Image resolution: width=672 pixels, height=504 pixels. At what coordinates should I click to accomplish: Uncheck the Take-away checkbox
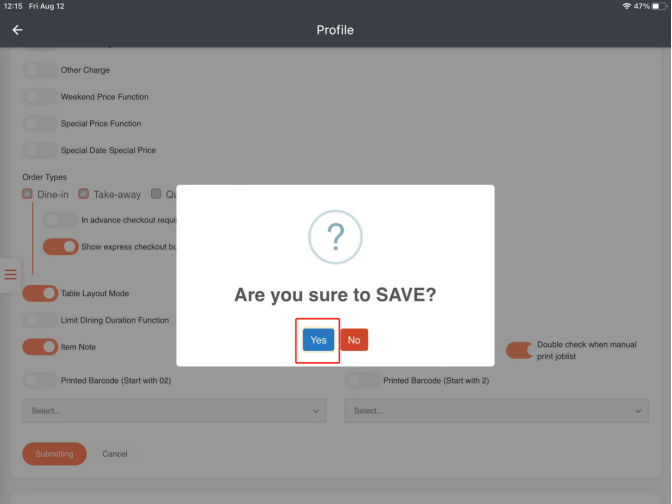[84, 194]
